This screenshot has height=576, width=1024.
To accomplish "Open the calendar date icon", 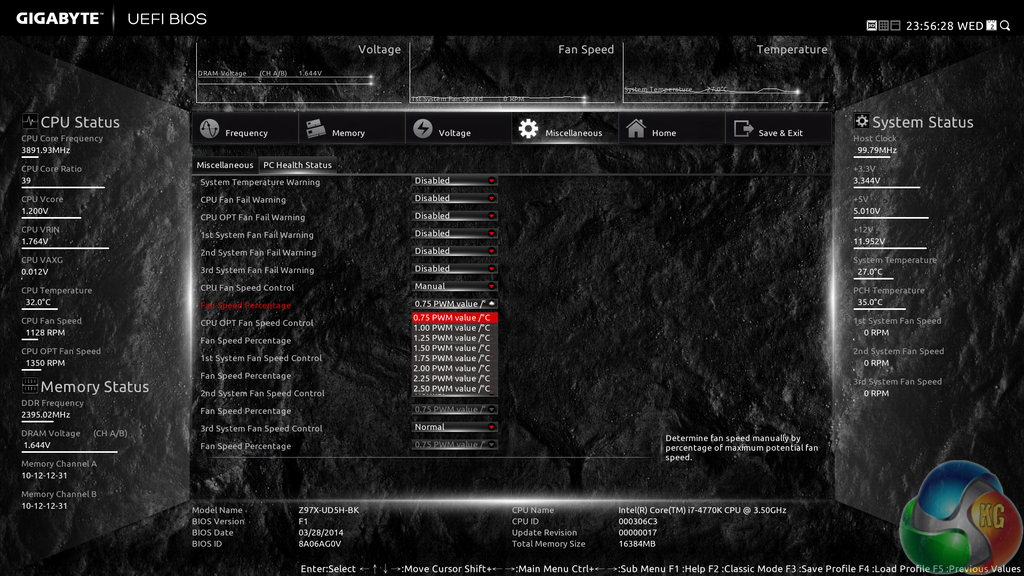I will [991, 25].
